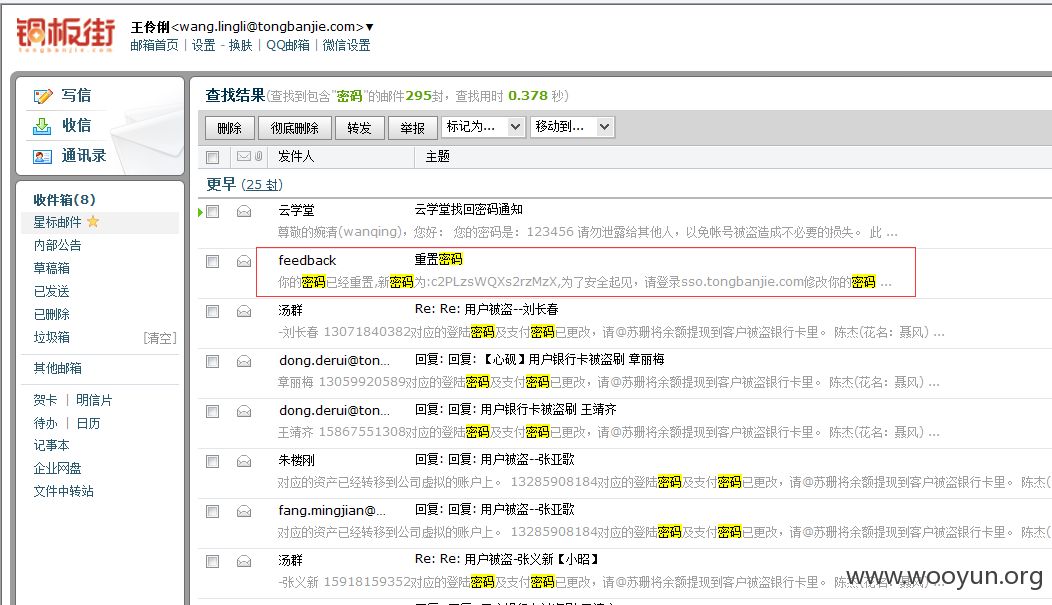Click 清空 to empty the trash

click(160, 338)
